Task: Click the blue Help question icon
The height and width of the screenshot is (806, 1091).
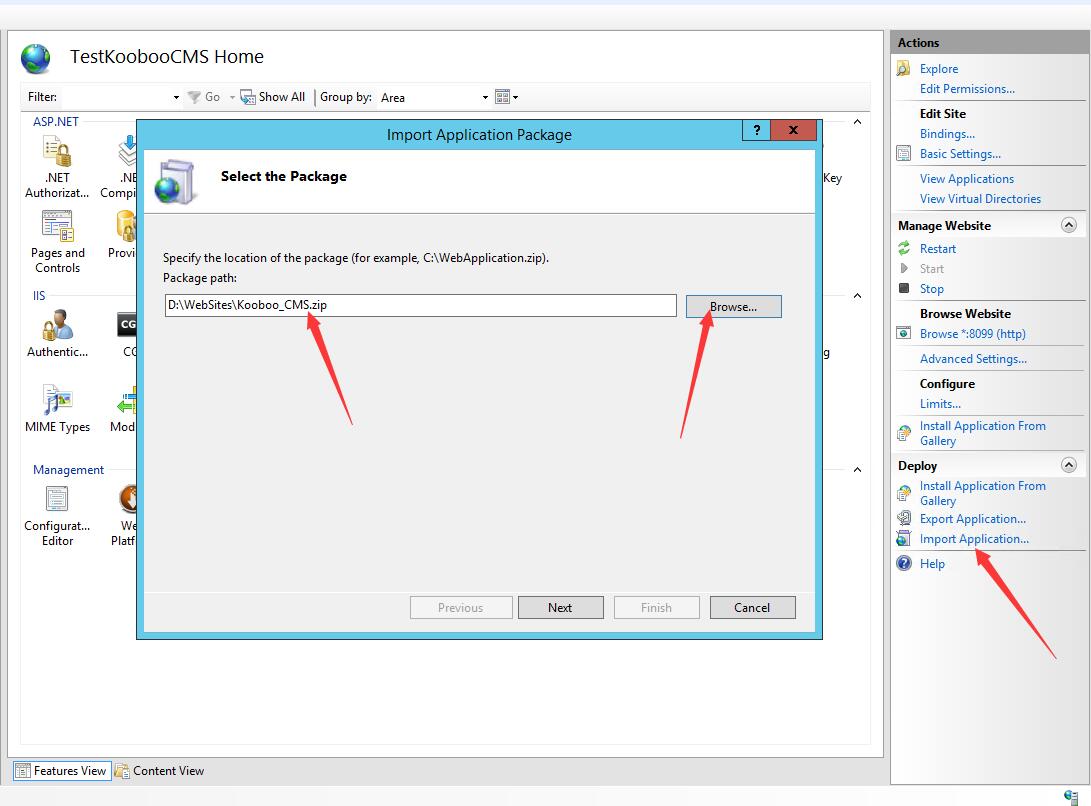Action: (x=904, y=563)
